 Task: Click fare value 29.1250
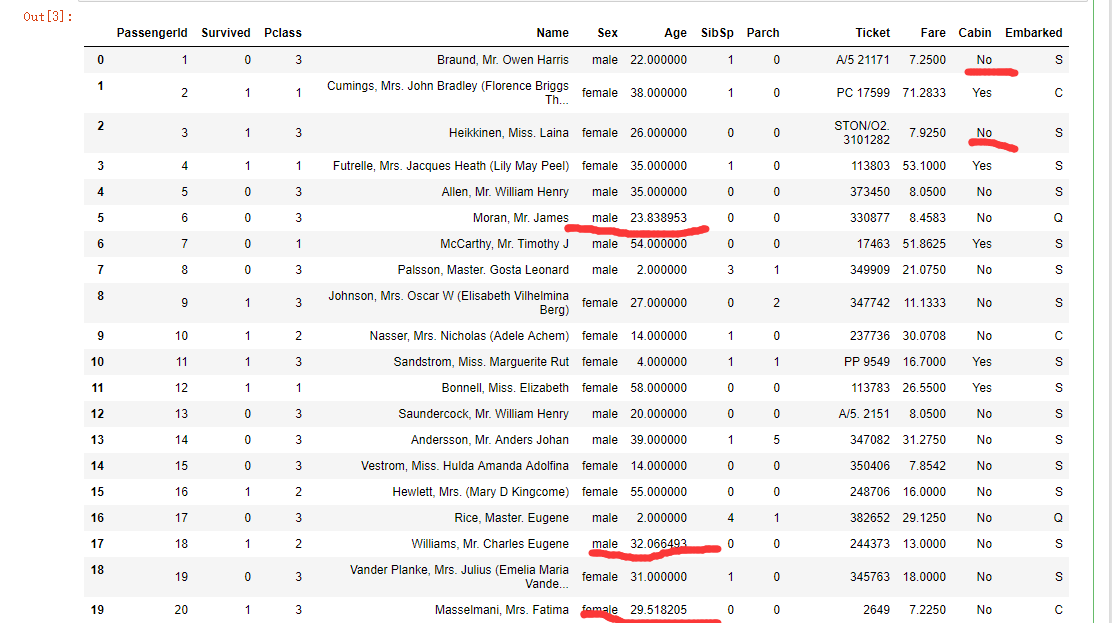pyautogui.click(x=924, y=518)
